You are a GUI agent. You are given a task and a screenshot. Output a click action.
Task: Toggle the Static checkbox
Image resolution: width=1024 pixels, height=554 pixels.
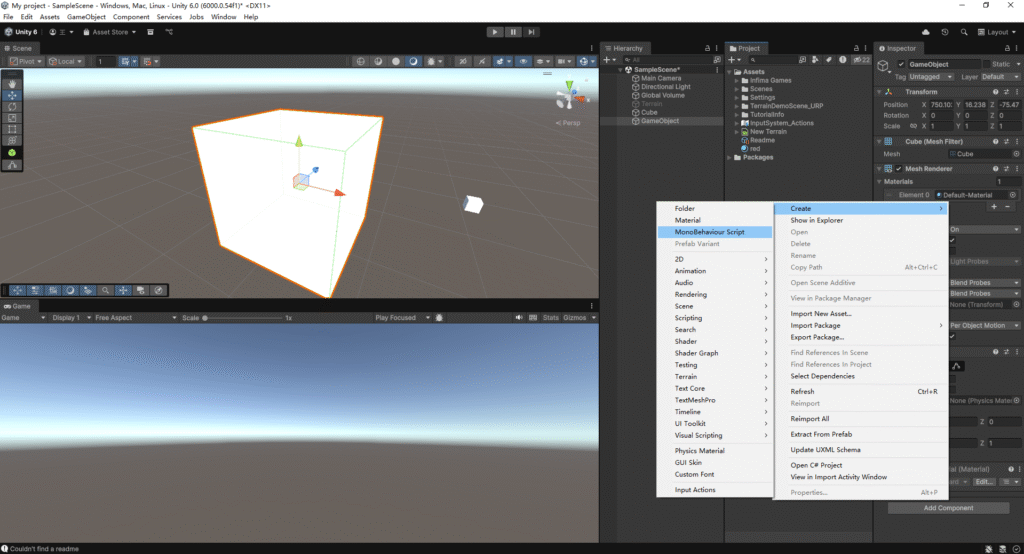click(987, 64)
